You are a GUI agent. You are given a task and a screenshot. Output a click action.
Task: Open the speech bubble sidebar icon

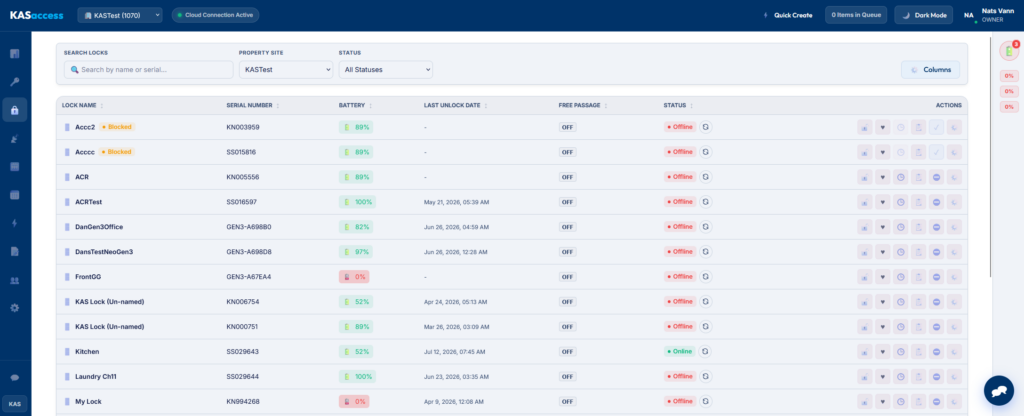[14, 377]
